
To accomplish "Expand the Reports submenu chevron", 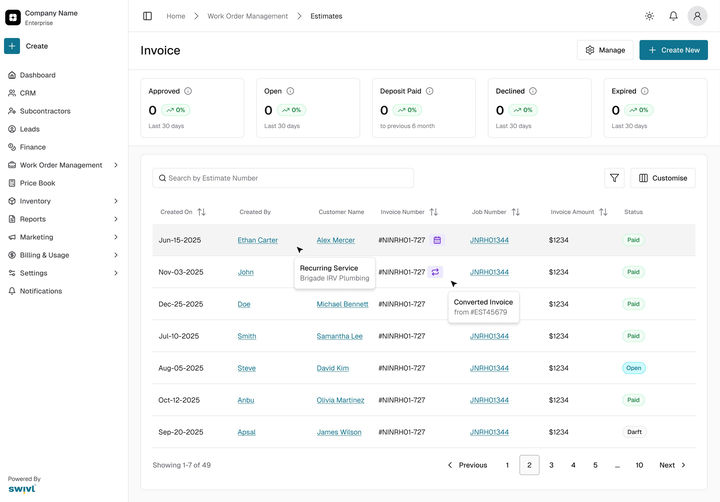I will [116, 219].
